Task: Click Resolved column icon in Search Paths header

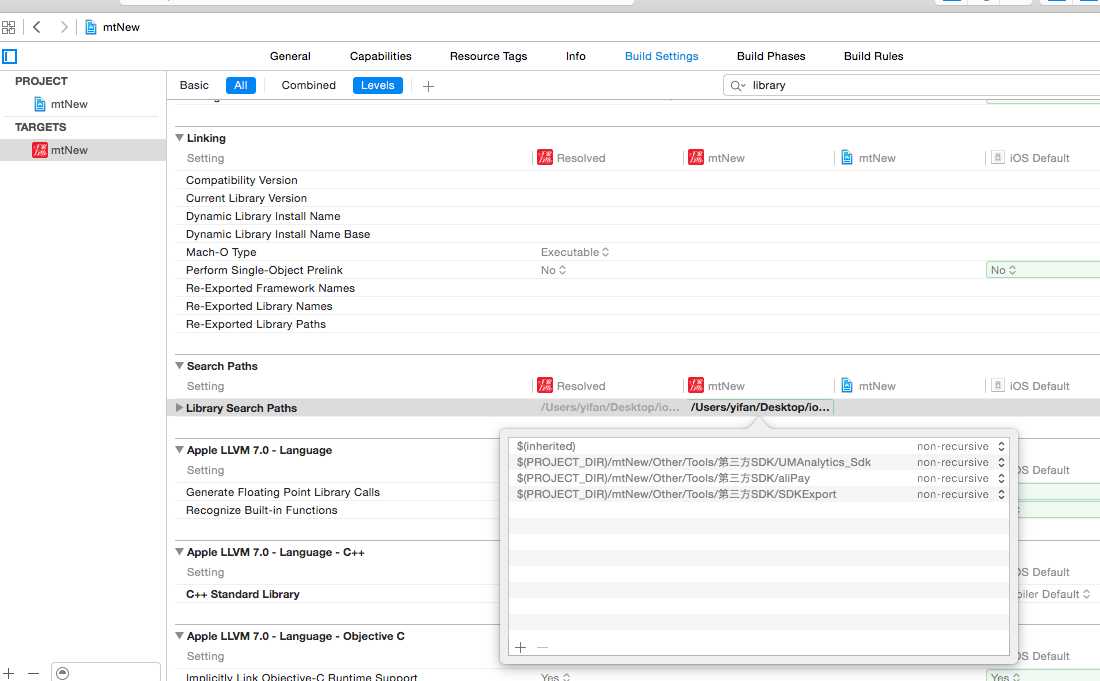Action: pyautogui.click(x=545, y=385)
